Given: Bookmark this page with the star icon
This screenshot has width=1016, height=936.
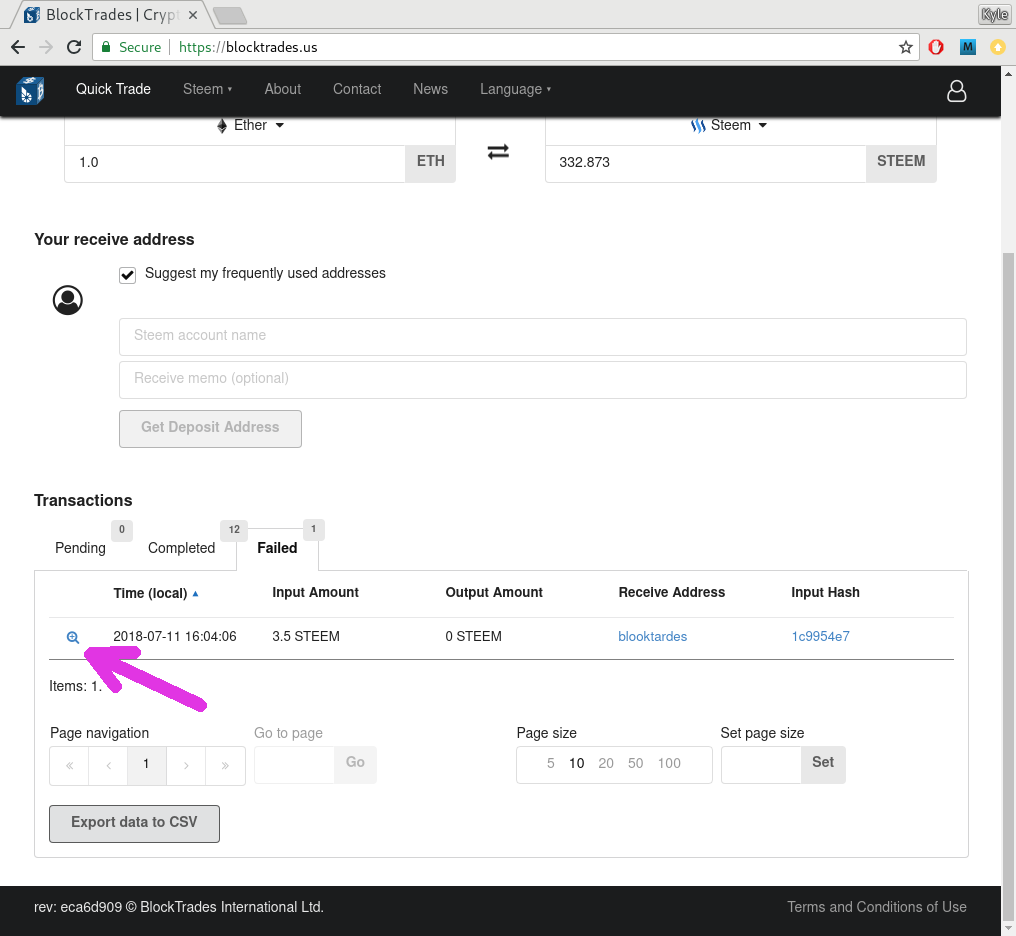Looking at the screenshot, I should tap(905, 47).
